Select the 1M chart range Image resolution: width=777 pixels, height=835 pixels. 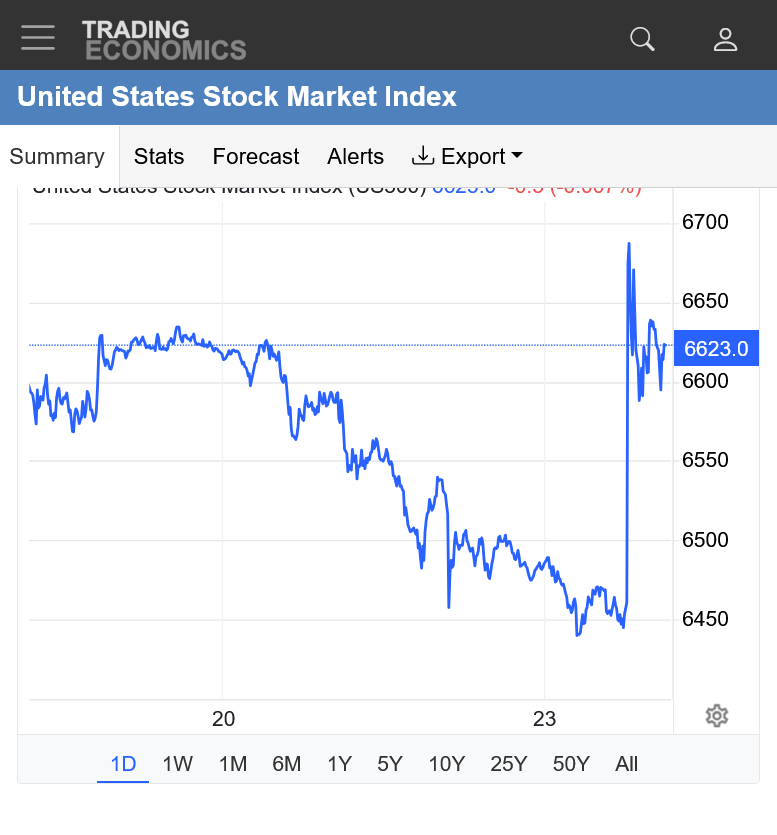click(233, 764)
